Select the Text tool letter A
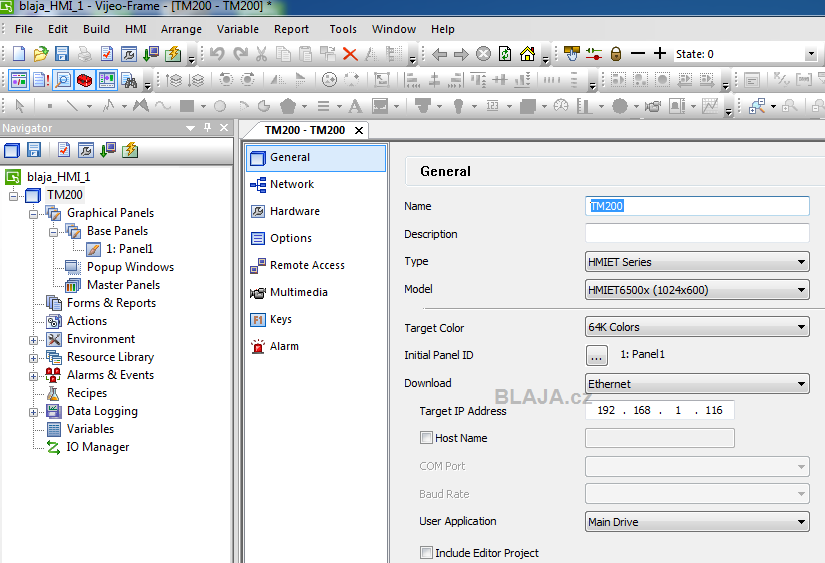The width and height of the screenshot is (825, 563). [355, 106]
